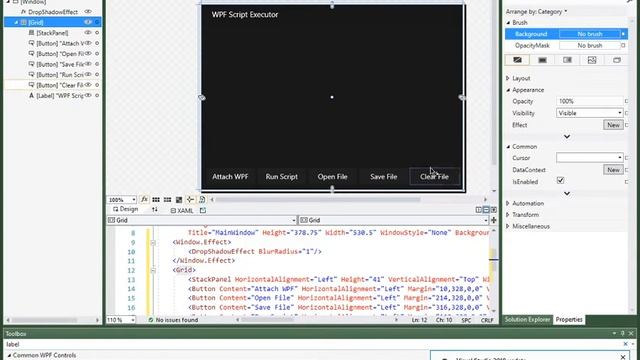Click the Background No brush swatch
640x360 pixels.
pyautogui.click(x=589, y=34)
